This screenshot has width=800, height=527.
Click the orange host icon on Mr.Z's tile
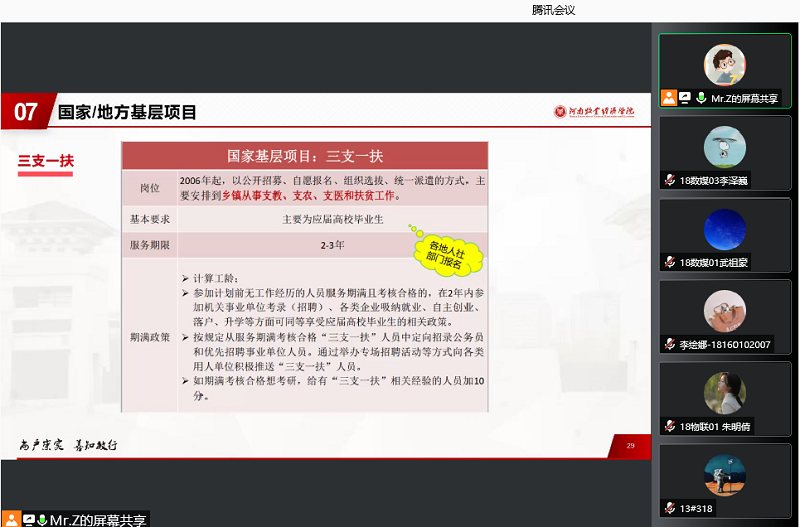point(669,98)
